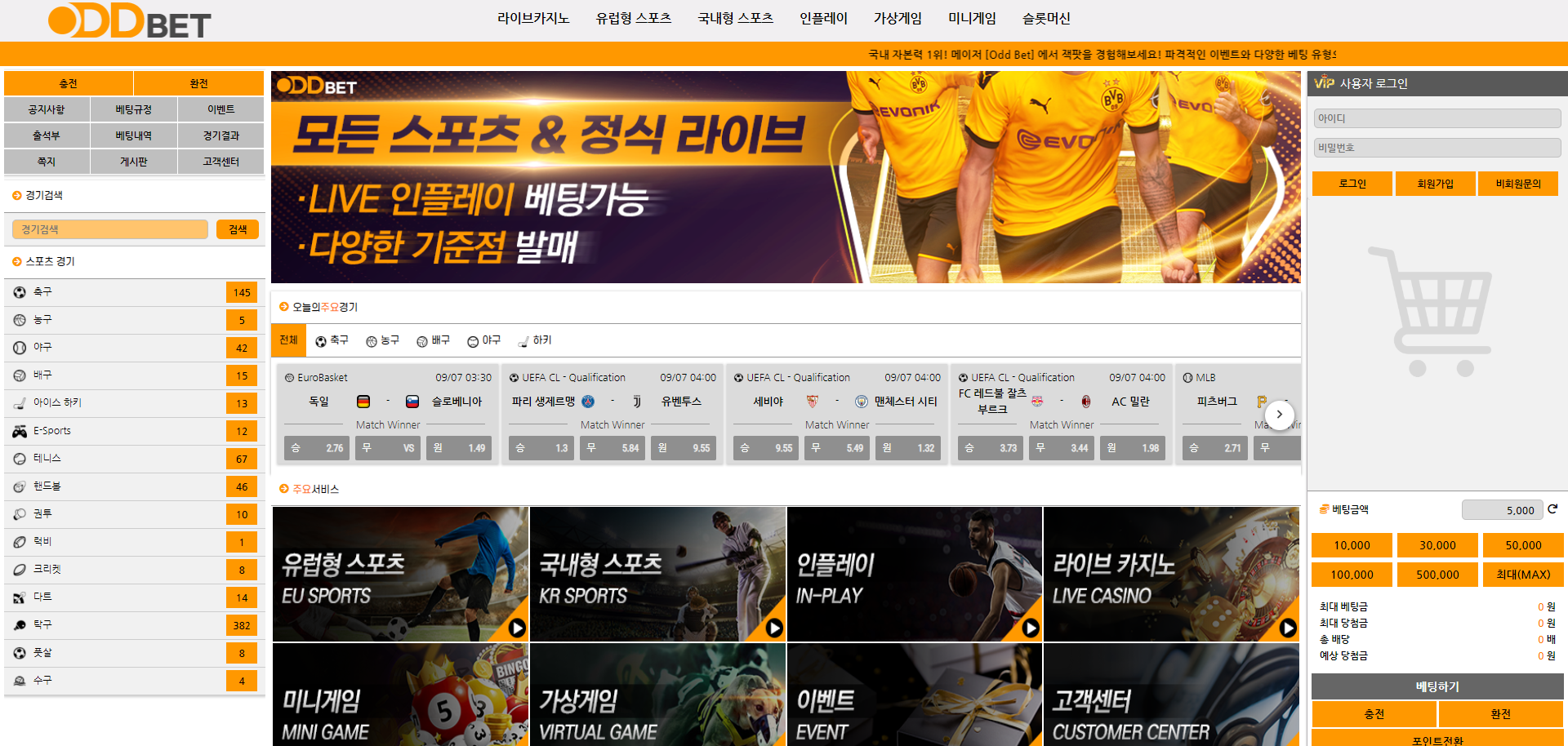
Task: Click the 로그인 button
Action: point(1352,184)
